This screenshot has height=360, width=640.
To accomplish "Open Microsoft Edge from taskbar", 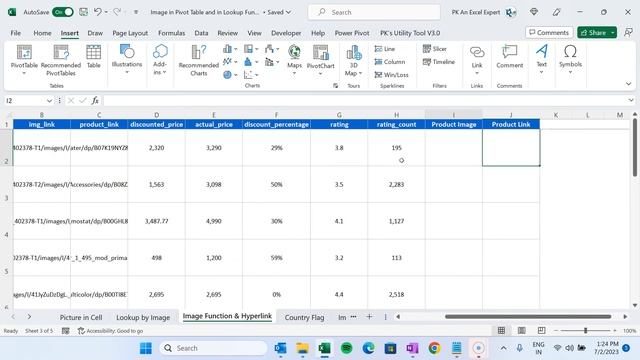I will coord(369,348).
